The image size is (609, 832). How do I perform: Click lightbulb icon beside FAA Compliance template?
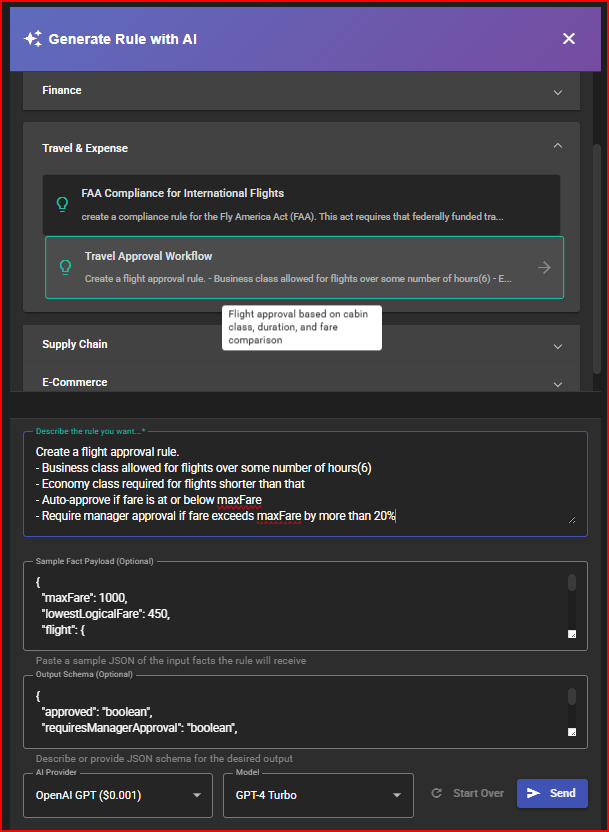(62, 203)
